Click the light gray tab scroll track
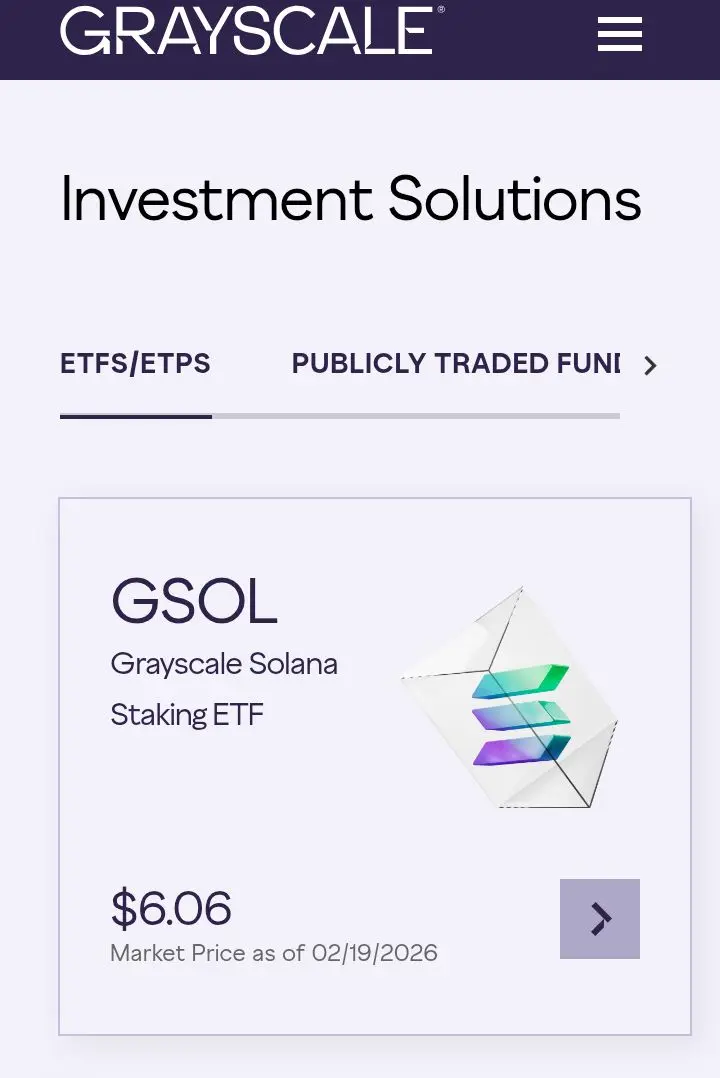720x1078 pixels. click(x=415, y=416)
